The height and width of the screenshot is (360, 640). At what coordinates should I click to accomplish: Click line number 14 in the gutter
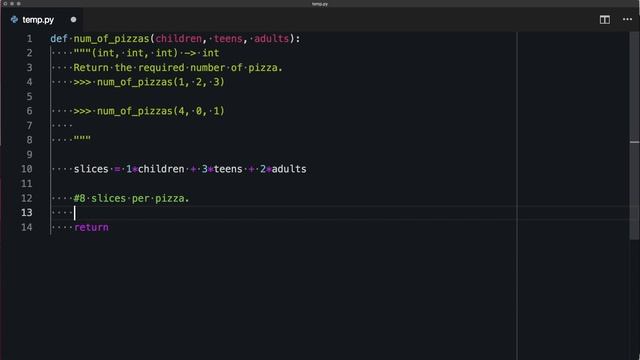(x=27, y=227)
